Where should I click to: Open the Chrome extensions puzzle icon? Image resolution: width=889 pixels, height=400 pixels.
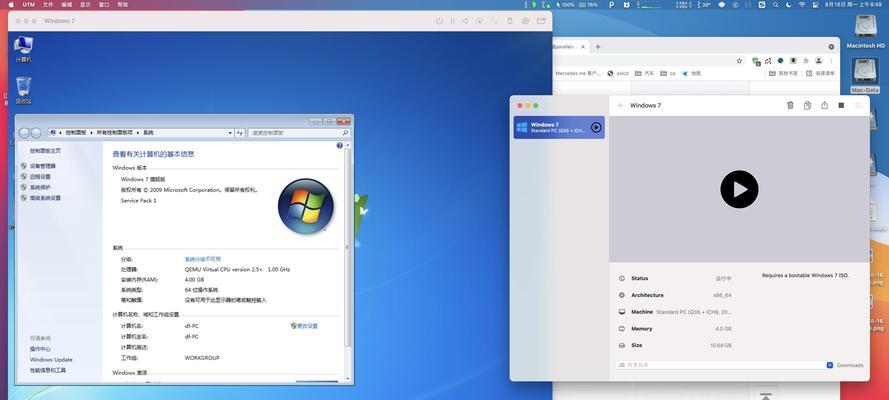[x=806, y=61]
